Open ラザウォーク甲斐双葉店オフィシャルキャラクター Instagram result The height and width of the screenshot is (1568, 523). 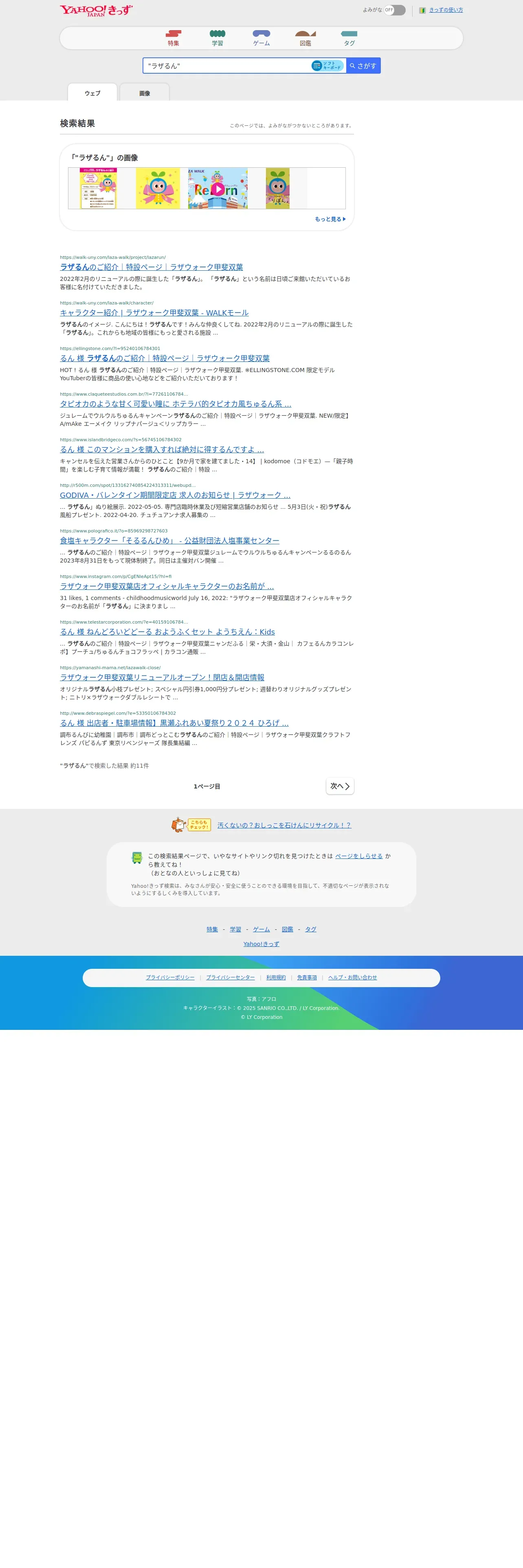[167, 586]
